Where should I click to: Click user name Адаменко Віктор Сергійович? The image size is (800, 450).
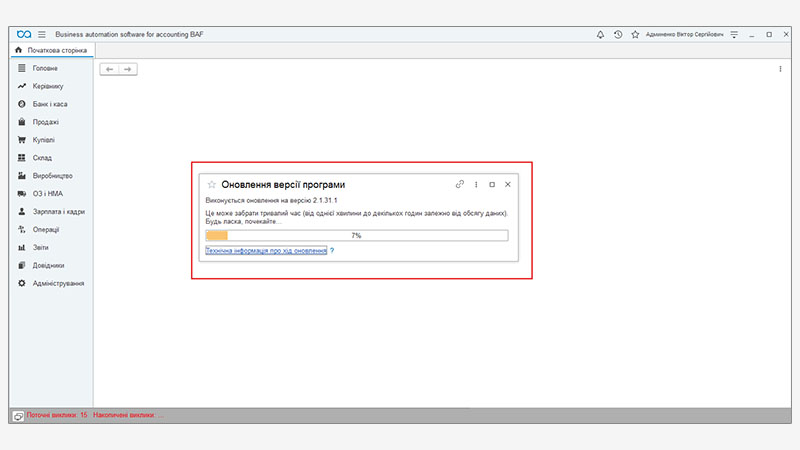point(684,34)
